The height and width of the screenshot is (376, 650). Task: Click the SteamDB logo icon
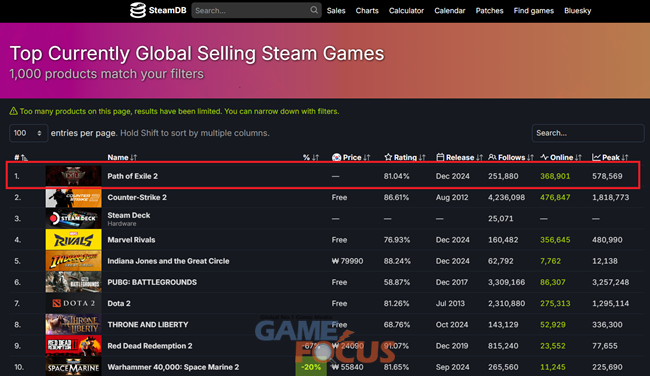coord(138,10)
